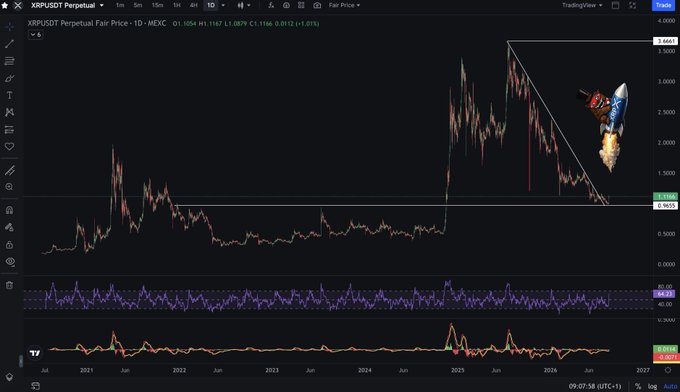Activate the zoom in magnifier tool

coord(9,187)
